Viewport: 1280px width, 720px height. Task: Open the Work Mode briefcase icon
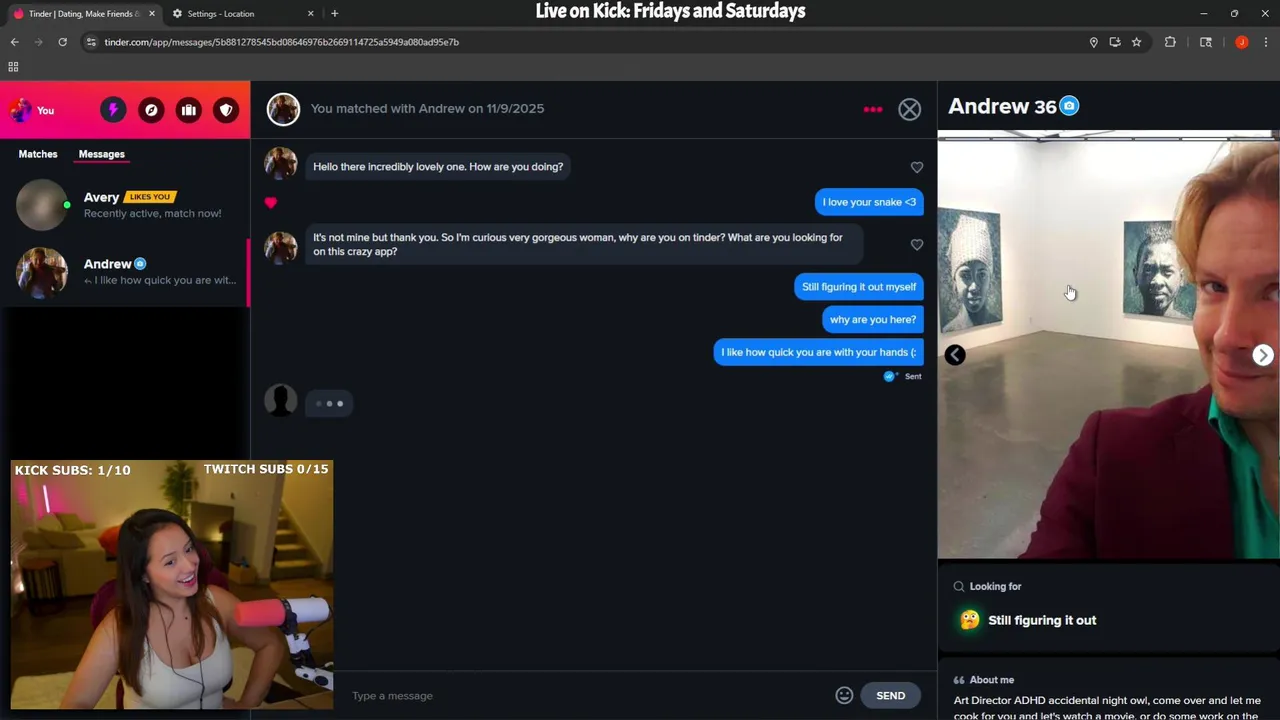coord(189,110)
